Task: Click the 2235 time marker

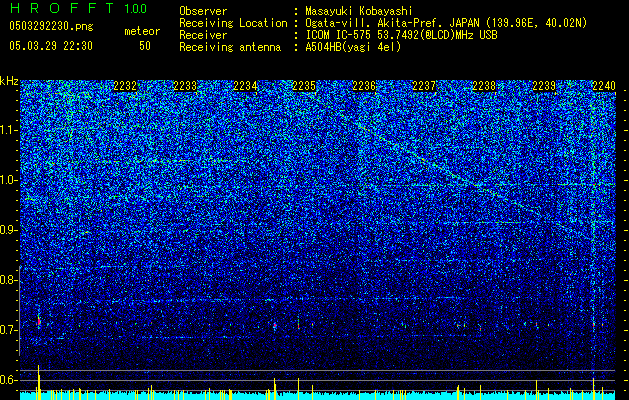Action: (304, 86)
